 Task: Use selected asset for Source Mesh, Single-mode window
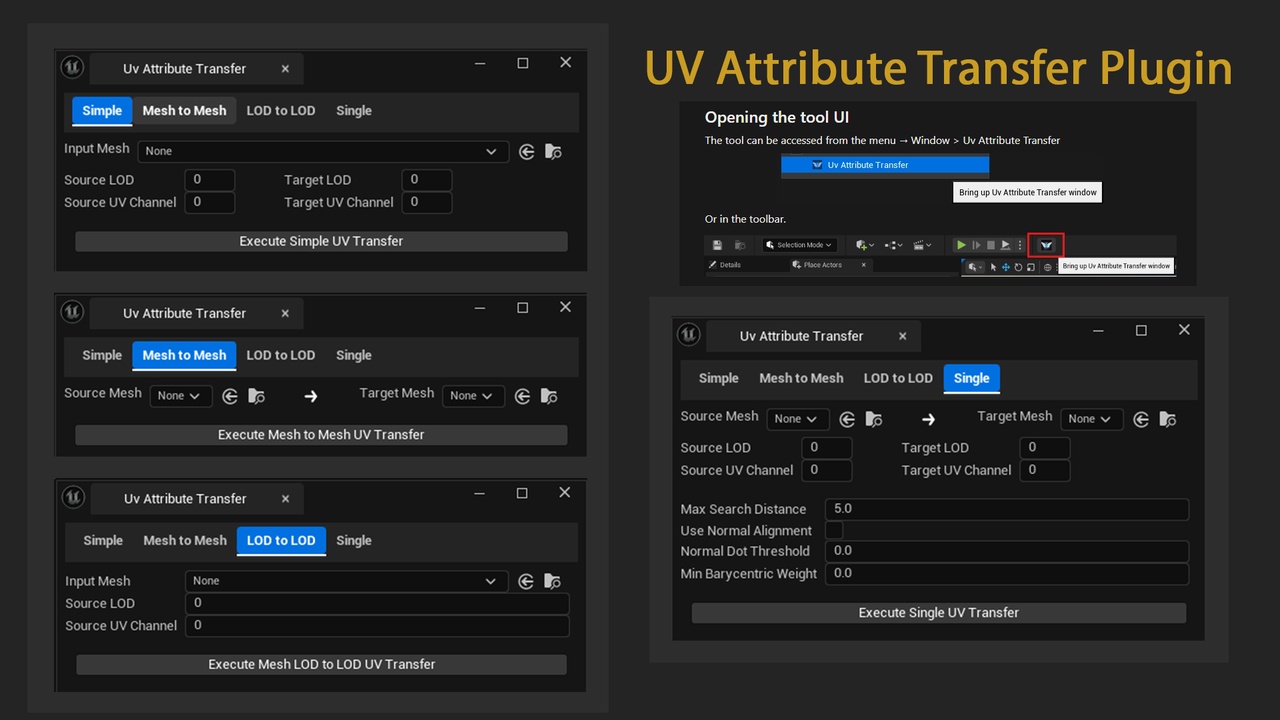847,419
